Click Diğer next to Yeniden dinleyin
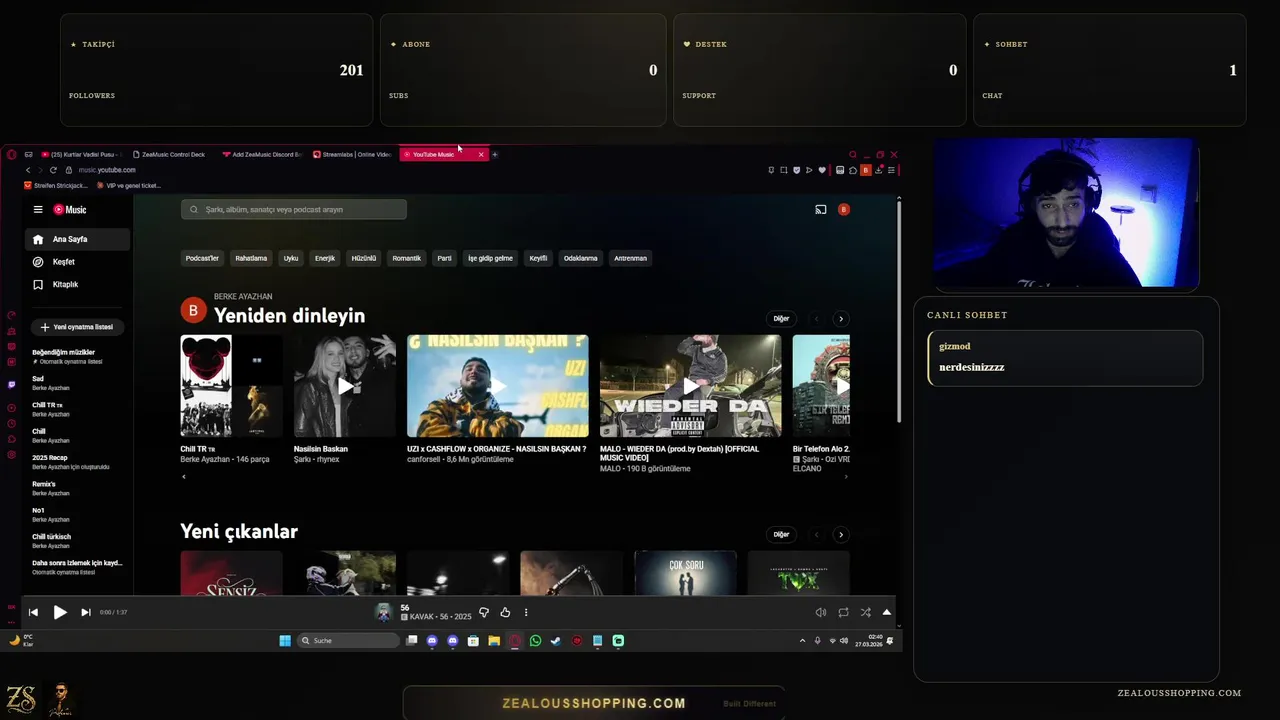Image resolution: width=1280 pixels, height=720 pixels. 781,319
